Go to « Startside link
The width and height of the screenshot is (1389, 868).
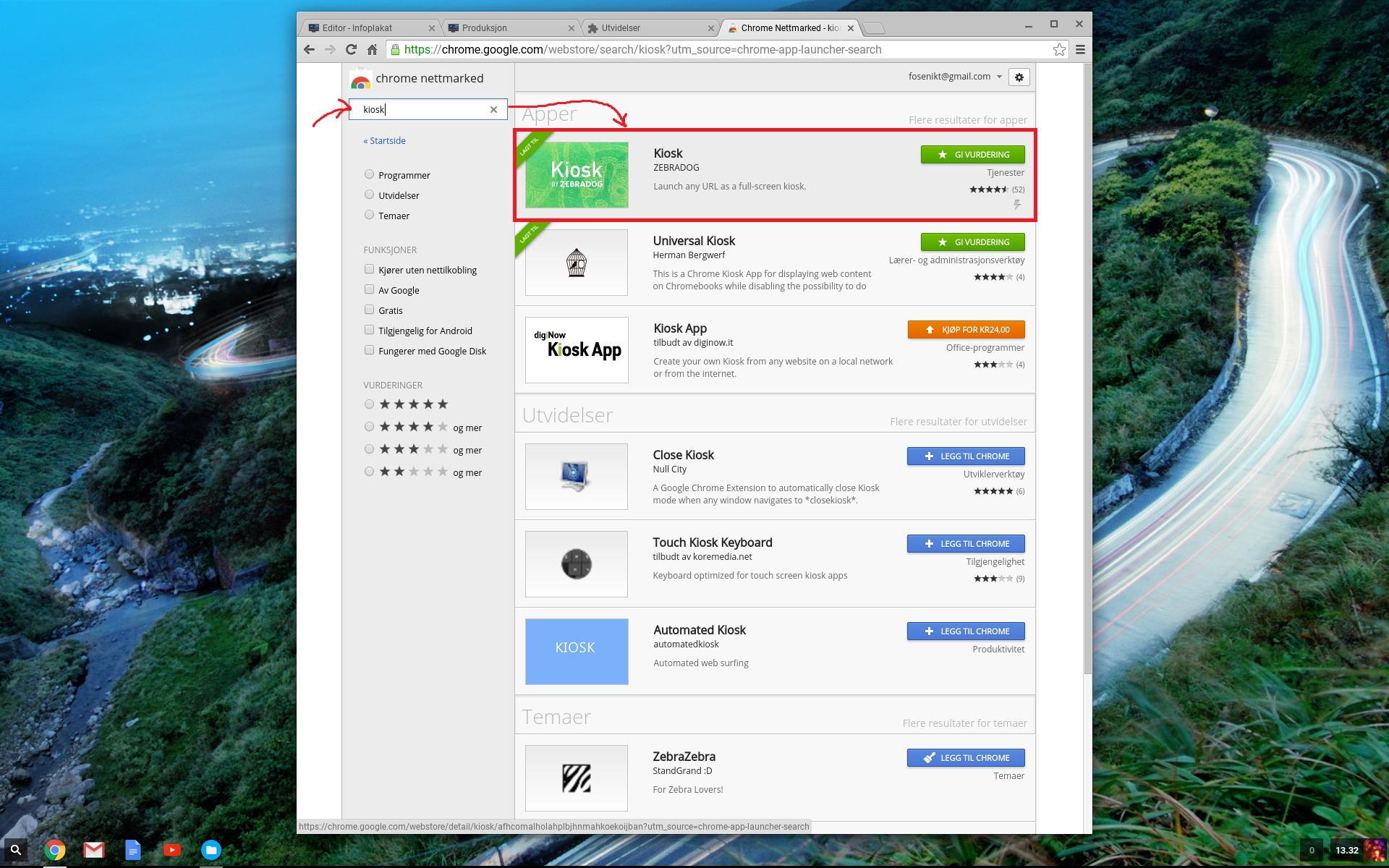(x=384, y=141)
